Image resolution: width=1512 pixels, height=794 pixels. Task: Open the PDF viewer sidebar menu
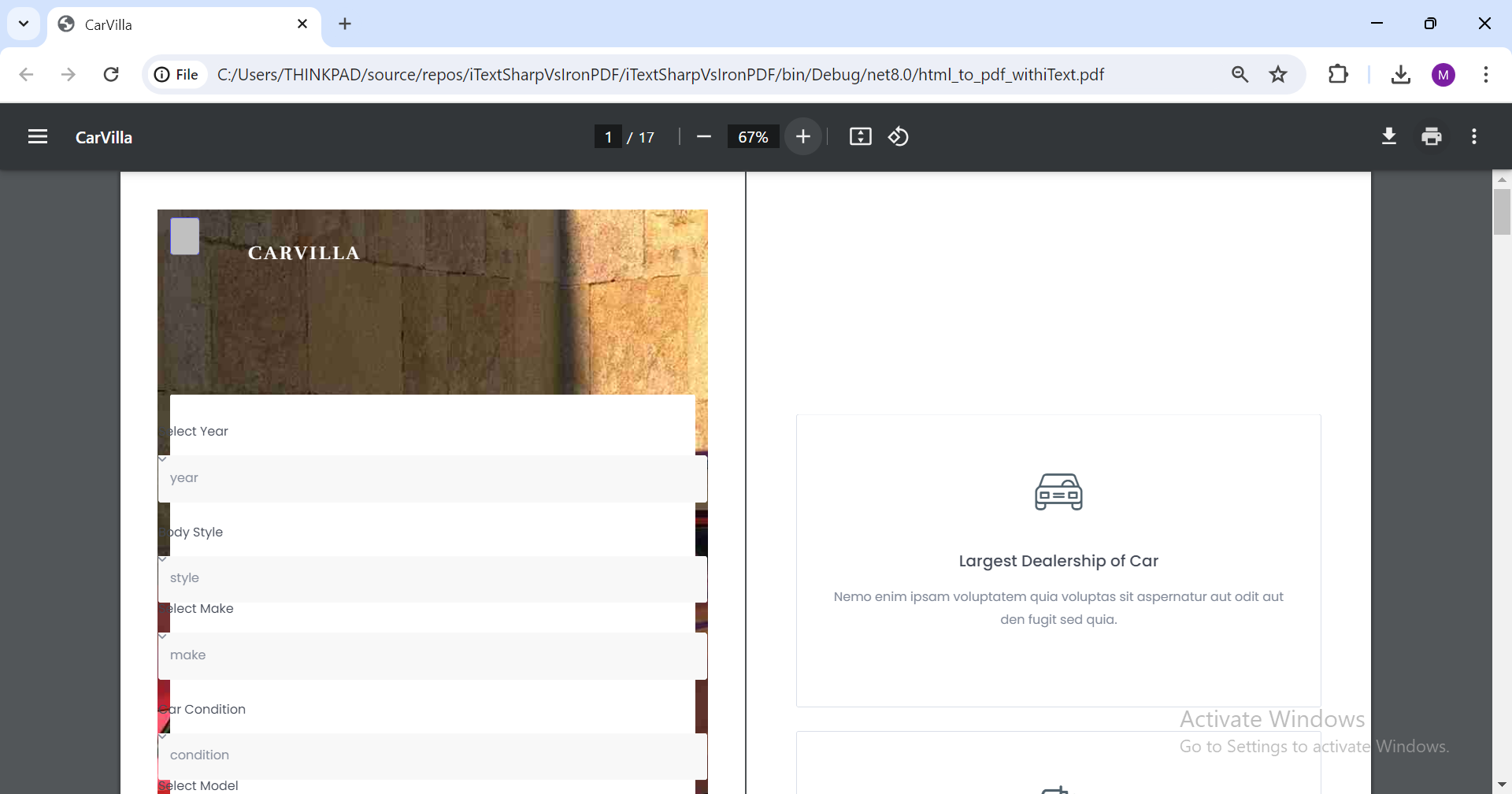[38, 137]
